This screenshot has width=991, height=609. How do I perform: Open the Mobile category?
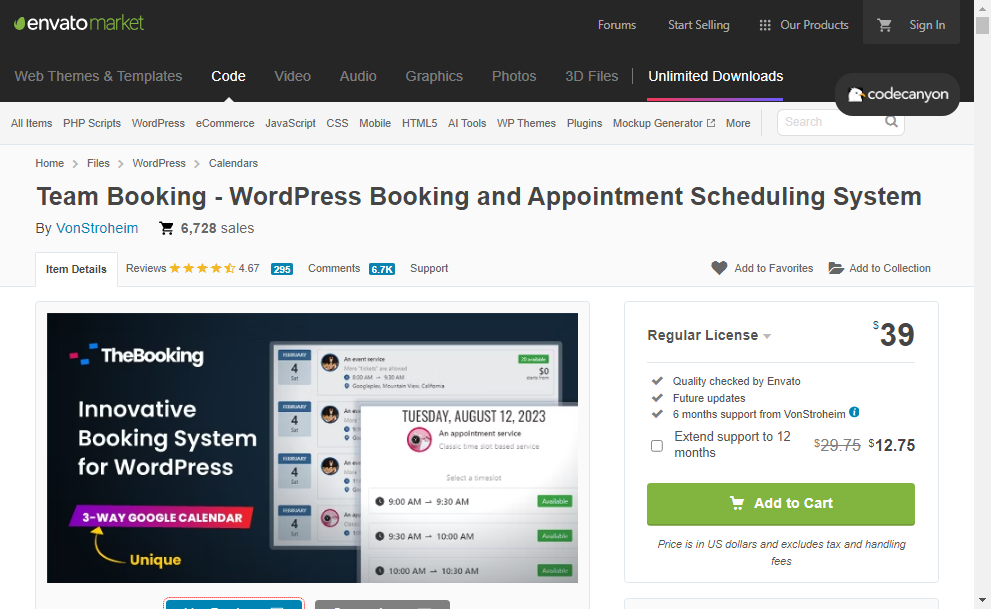[375, 123]
